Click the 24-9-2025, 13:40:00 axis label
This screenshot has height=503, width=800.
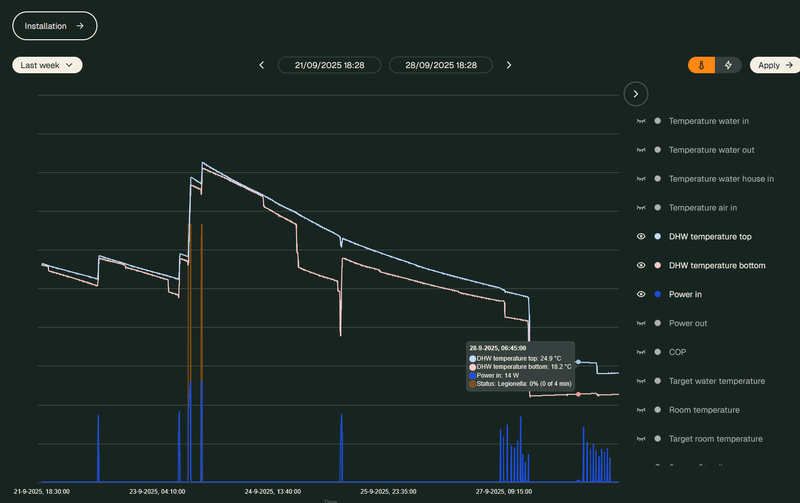(x=272, y=492)
